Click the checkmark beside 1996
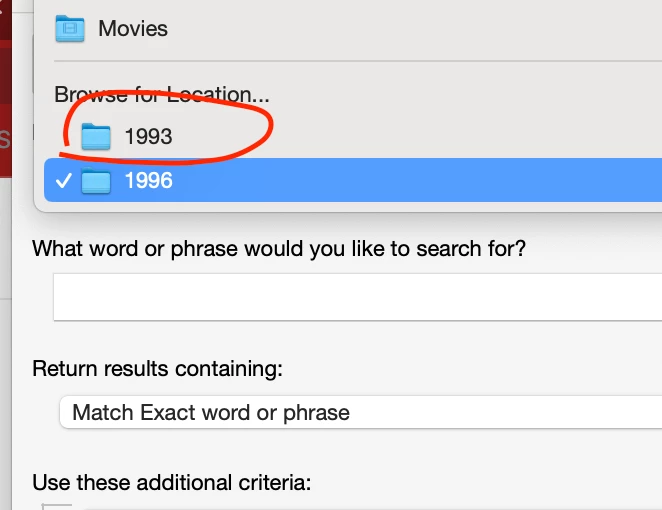This screenshot has height=510, width=662. click(x=62, y=181)
